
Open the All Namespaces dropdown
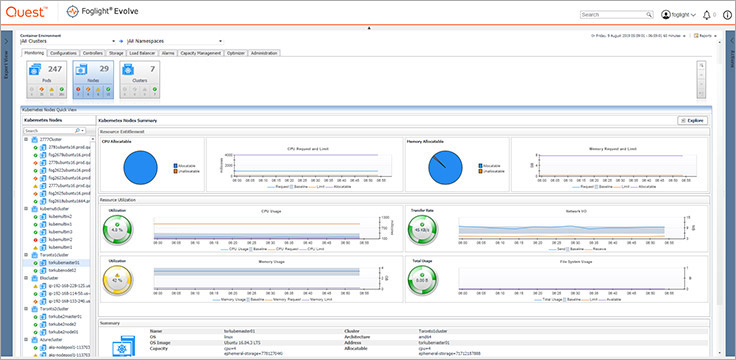[x=220, y=41]
